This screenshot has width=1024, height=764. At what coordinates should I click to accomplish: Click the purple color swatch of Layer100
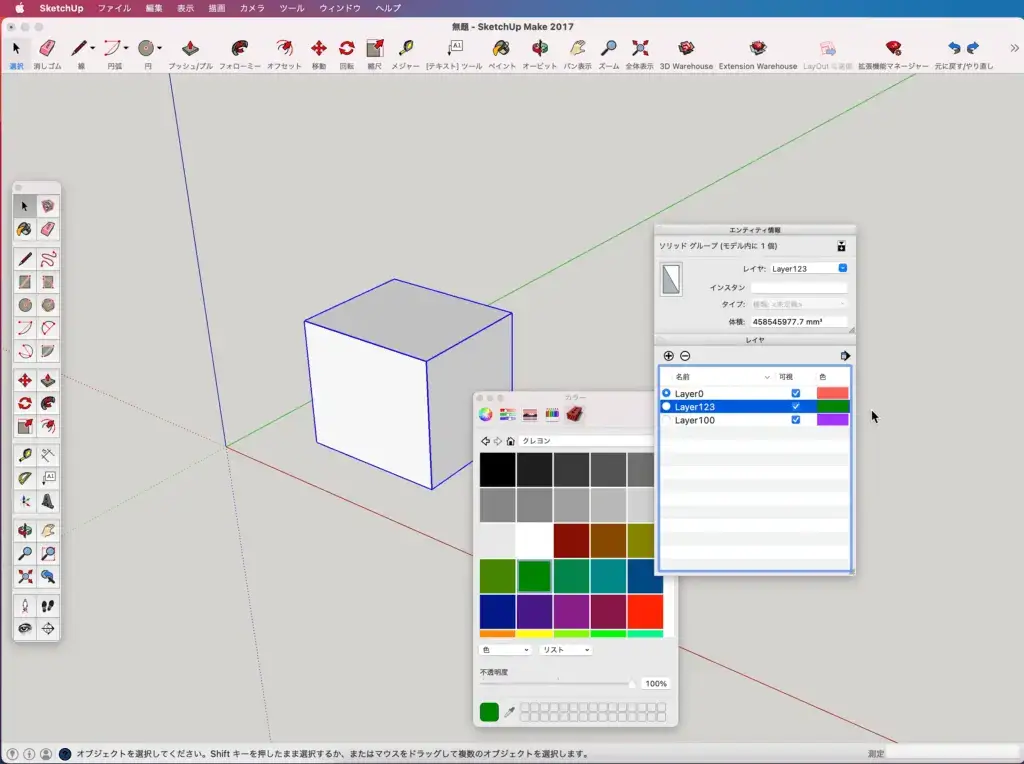coord(833,420)
